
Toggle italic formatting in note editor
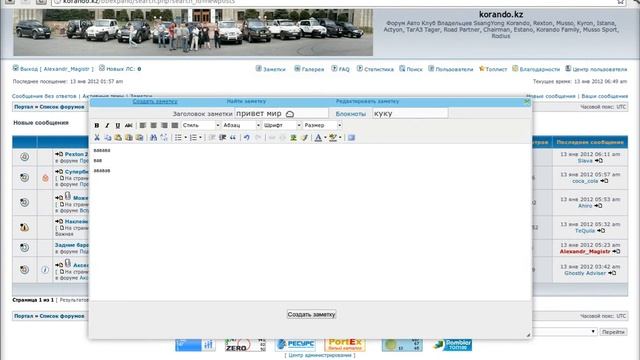pyautogui.click(x=107, y=125)
